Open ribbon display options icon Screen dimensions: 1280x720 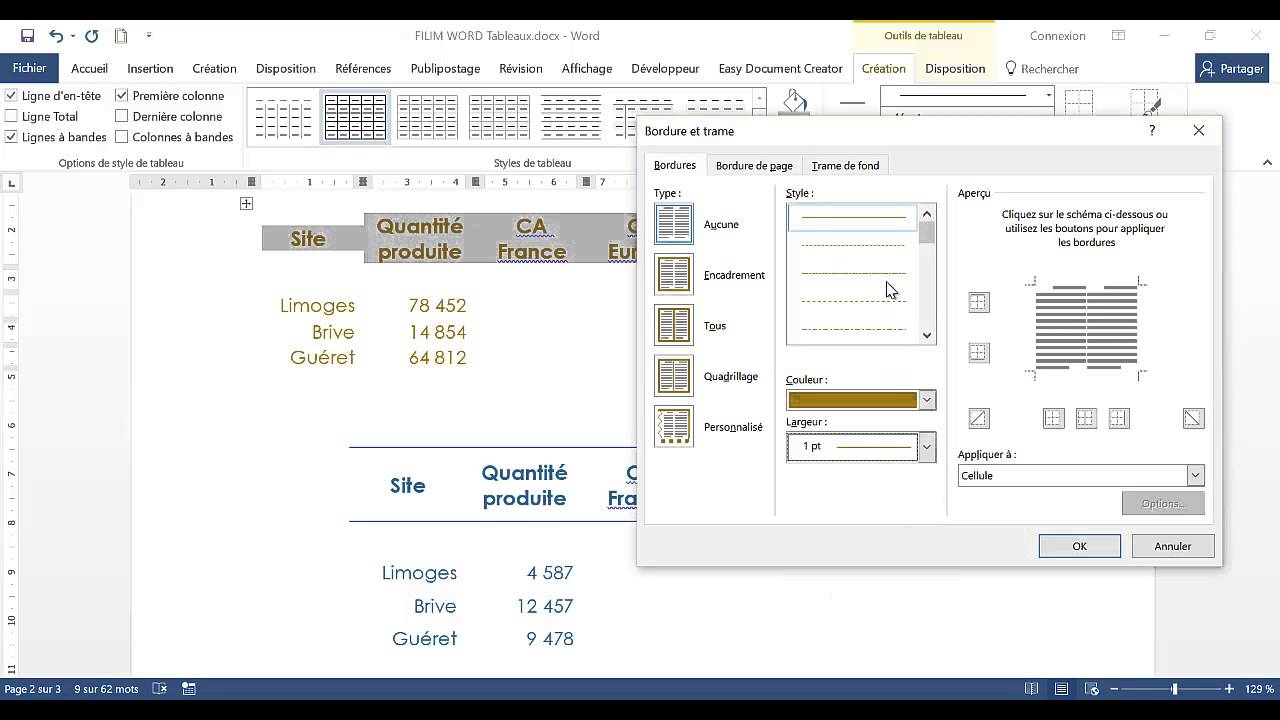[1118, 36]
